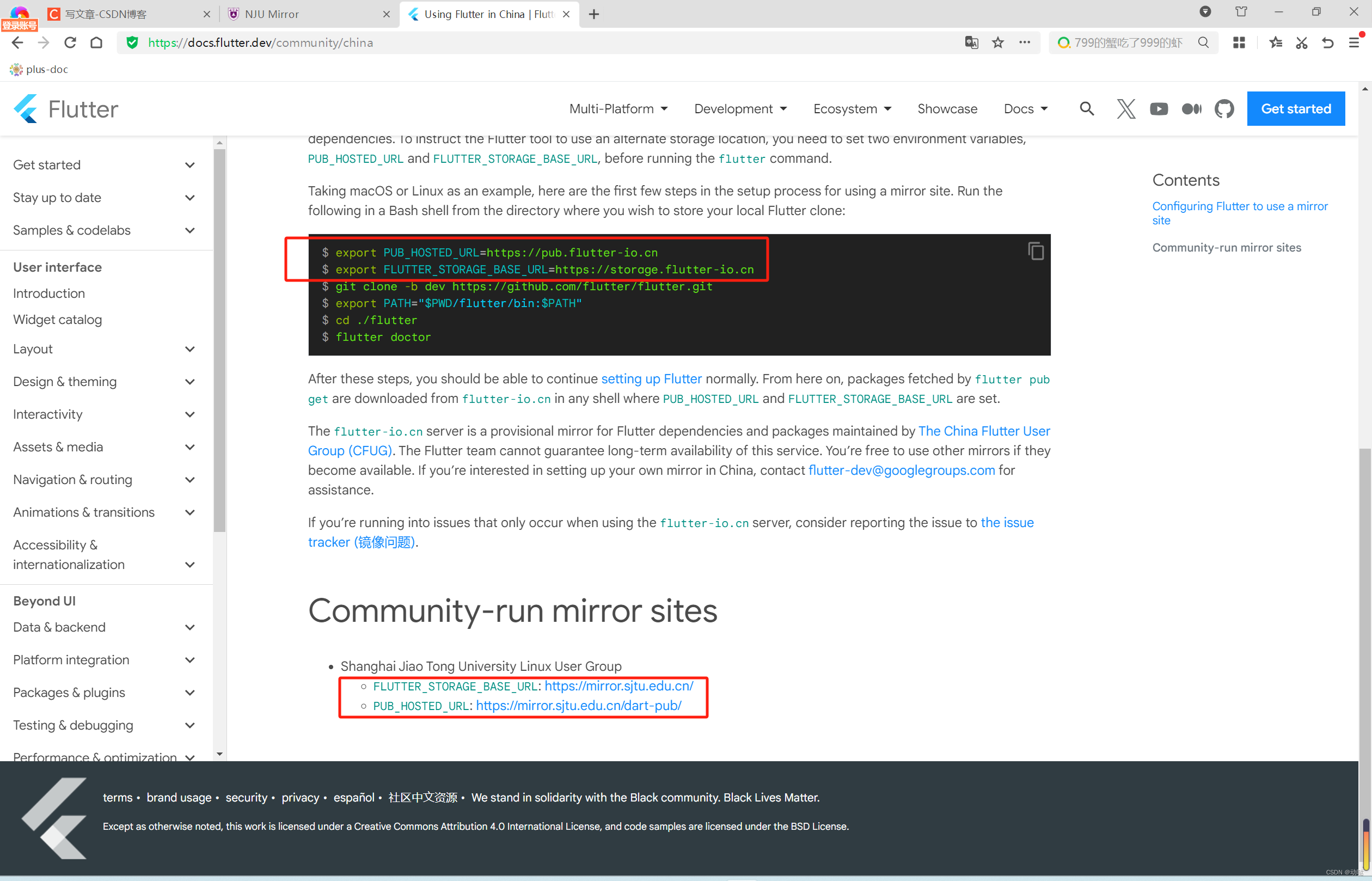Open the Development dropdown menu
This screenshot has height=881, width=1372.
(x=740, y=108)
